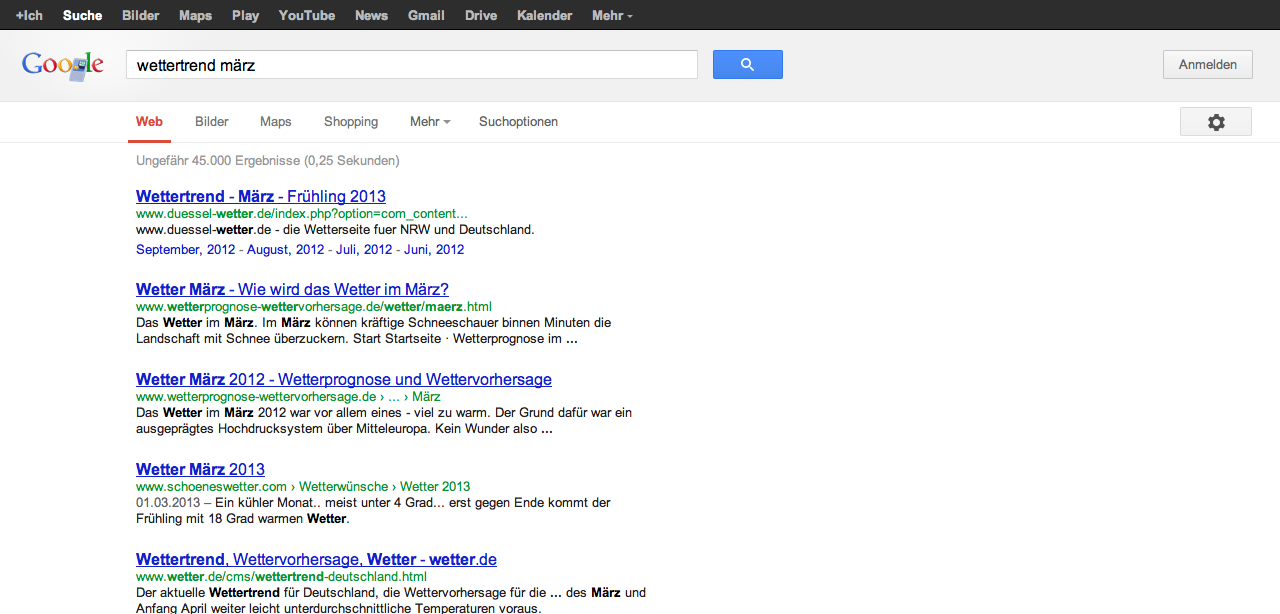
Task: Open Suchoptionen search tools
Action: [518, 122]
